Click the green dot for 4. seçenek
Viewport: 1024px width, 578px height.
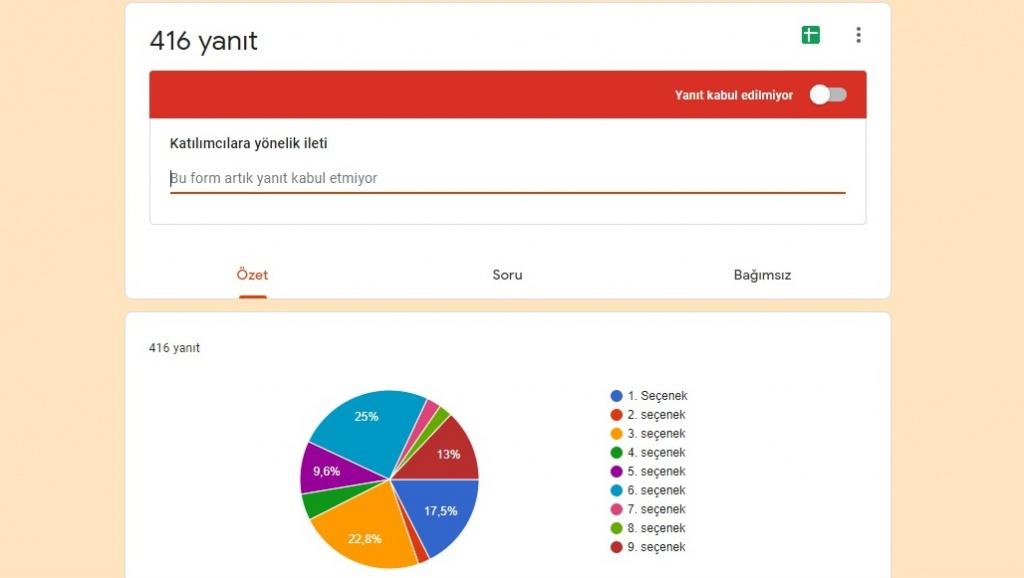coord(617,453)
